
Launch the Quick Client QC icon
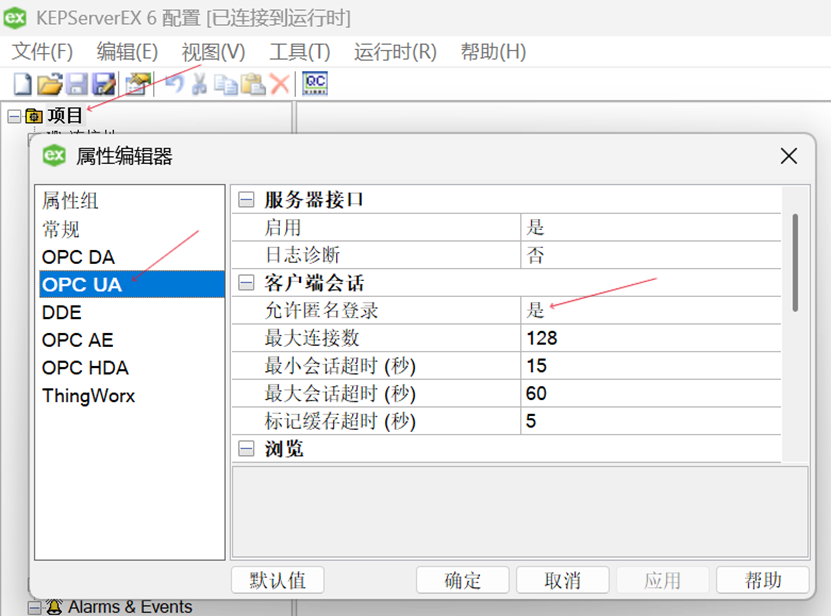point(315,84)
